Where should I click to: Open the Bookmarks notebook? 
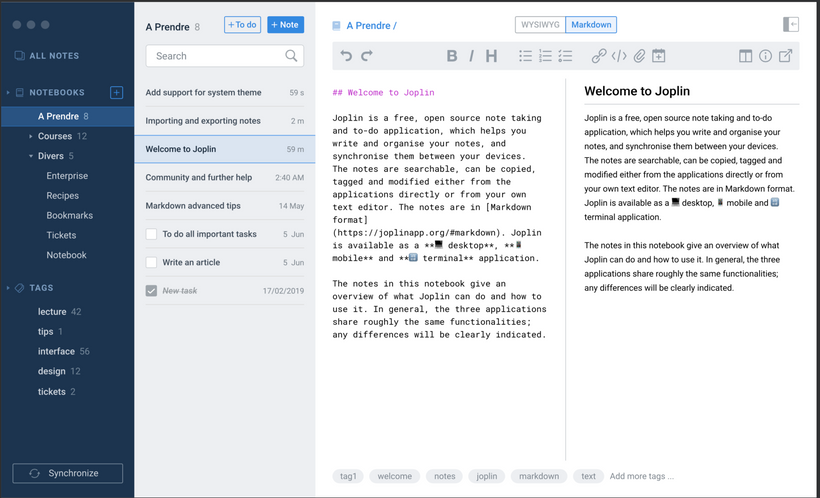coord(70,216)
